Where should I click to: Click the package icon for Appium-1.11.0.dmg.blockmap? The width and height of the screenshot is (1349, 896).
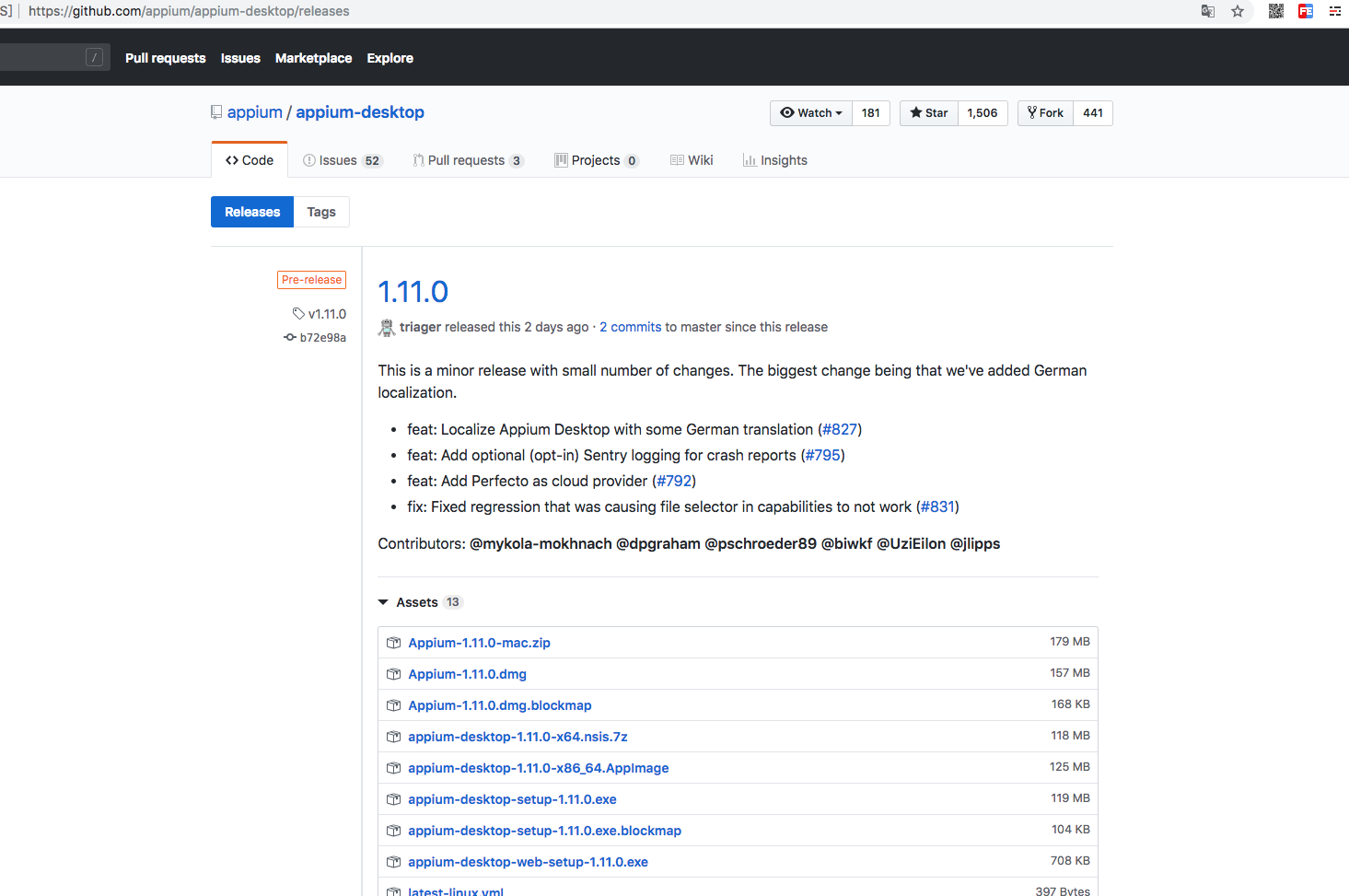393,705
